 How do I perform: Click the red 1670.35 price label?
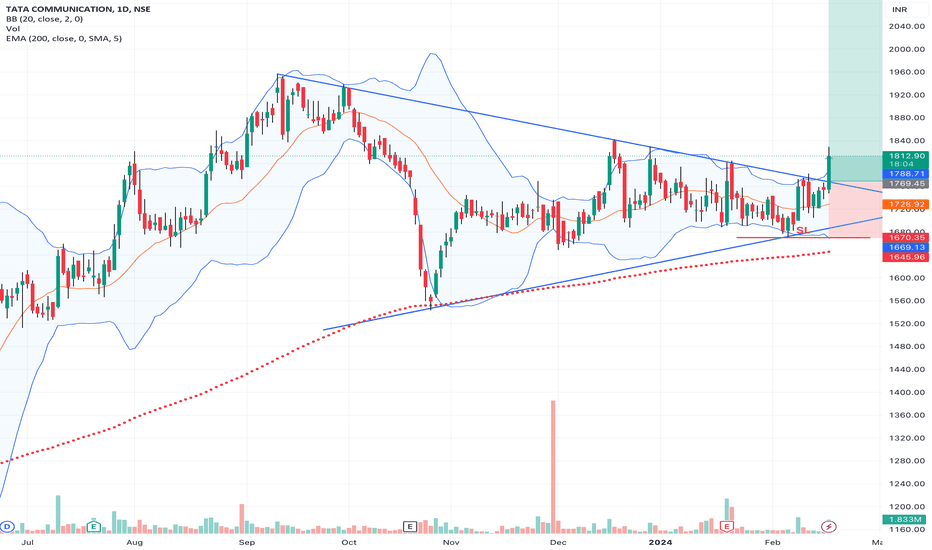905,237
